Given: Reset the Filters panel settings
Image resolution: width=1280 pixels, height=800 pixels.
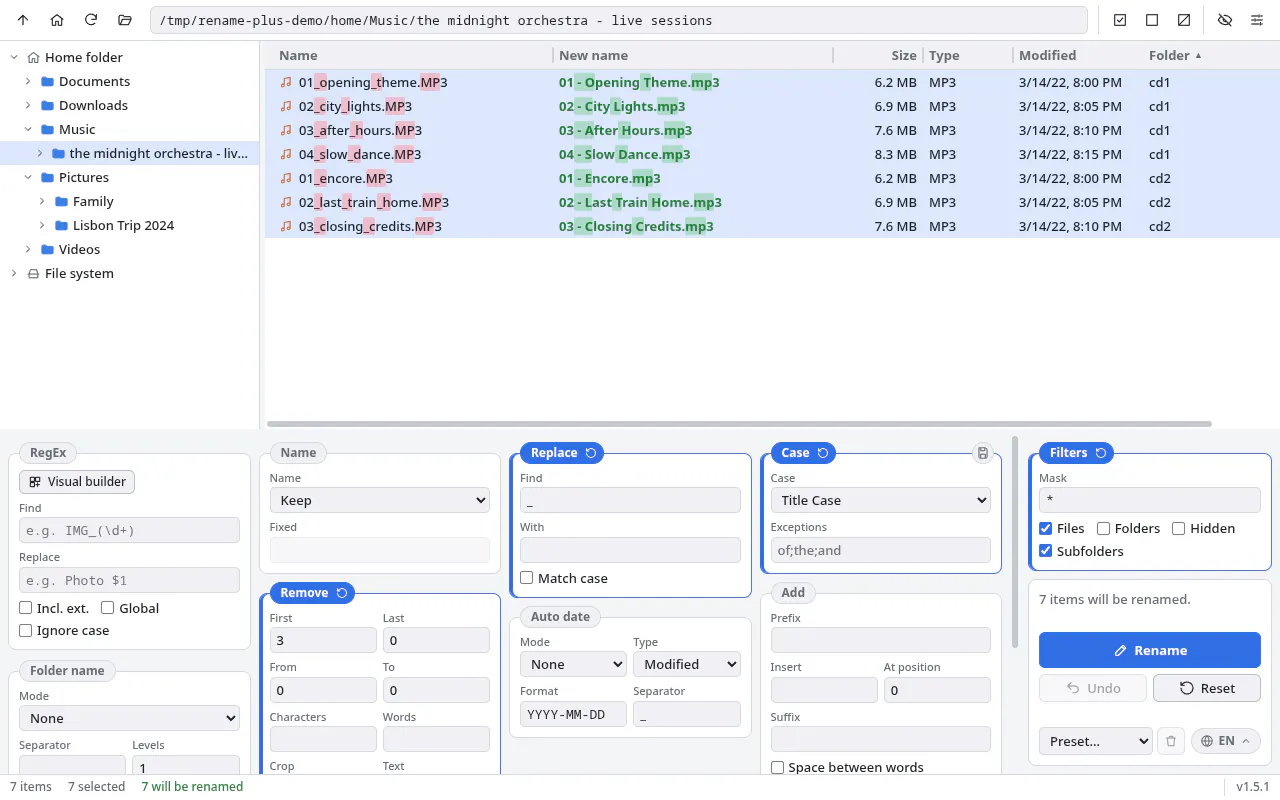Looking at the screenshot, I should tap(1101, 453).
